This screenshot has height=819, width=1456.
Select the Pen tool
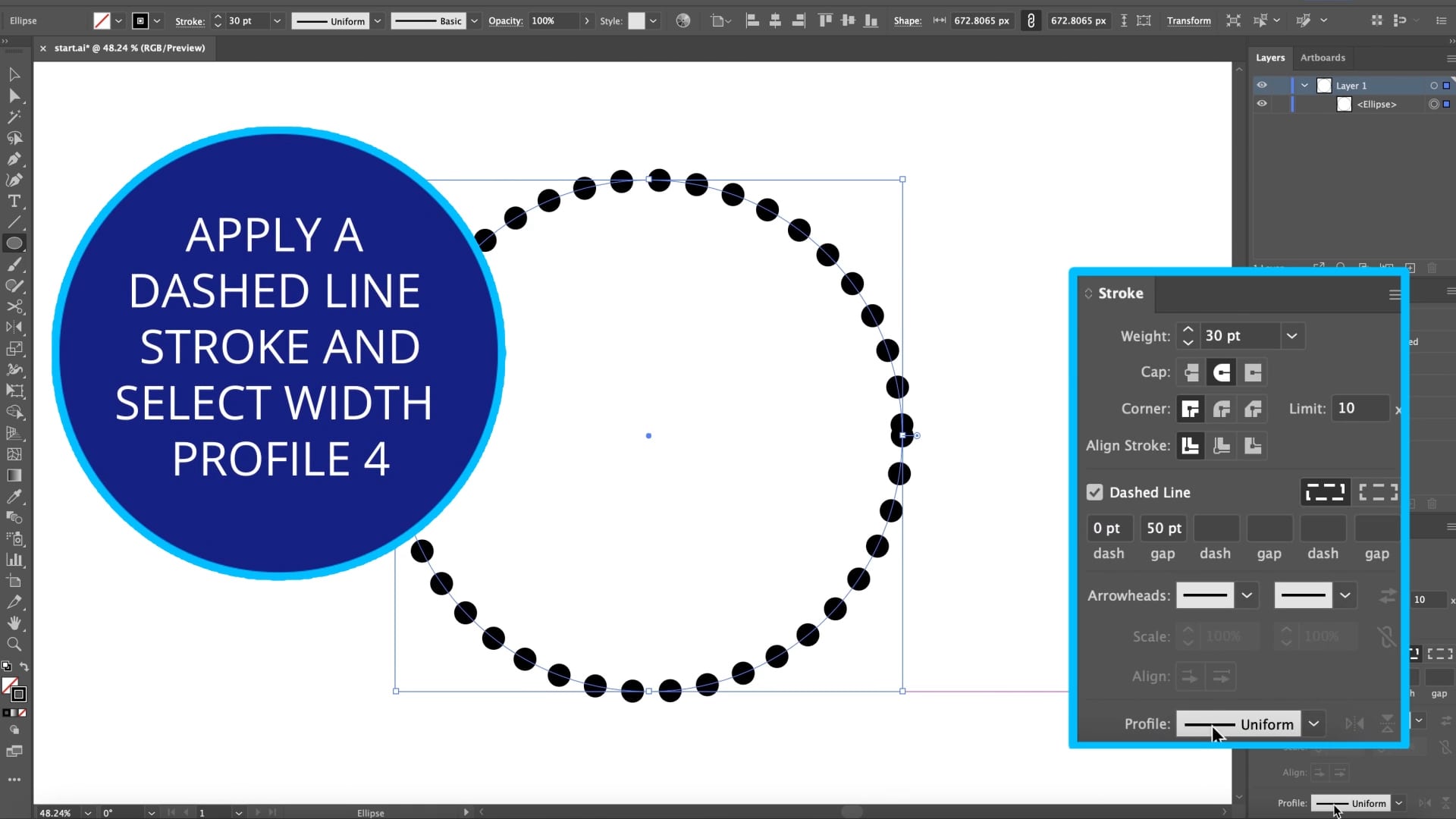[x=14, y=158]
